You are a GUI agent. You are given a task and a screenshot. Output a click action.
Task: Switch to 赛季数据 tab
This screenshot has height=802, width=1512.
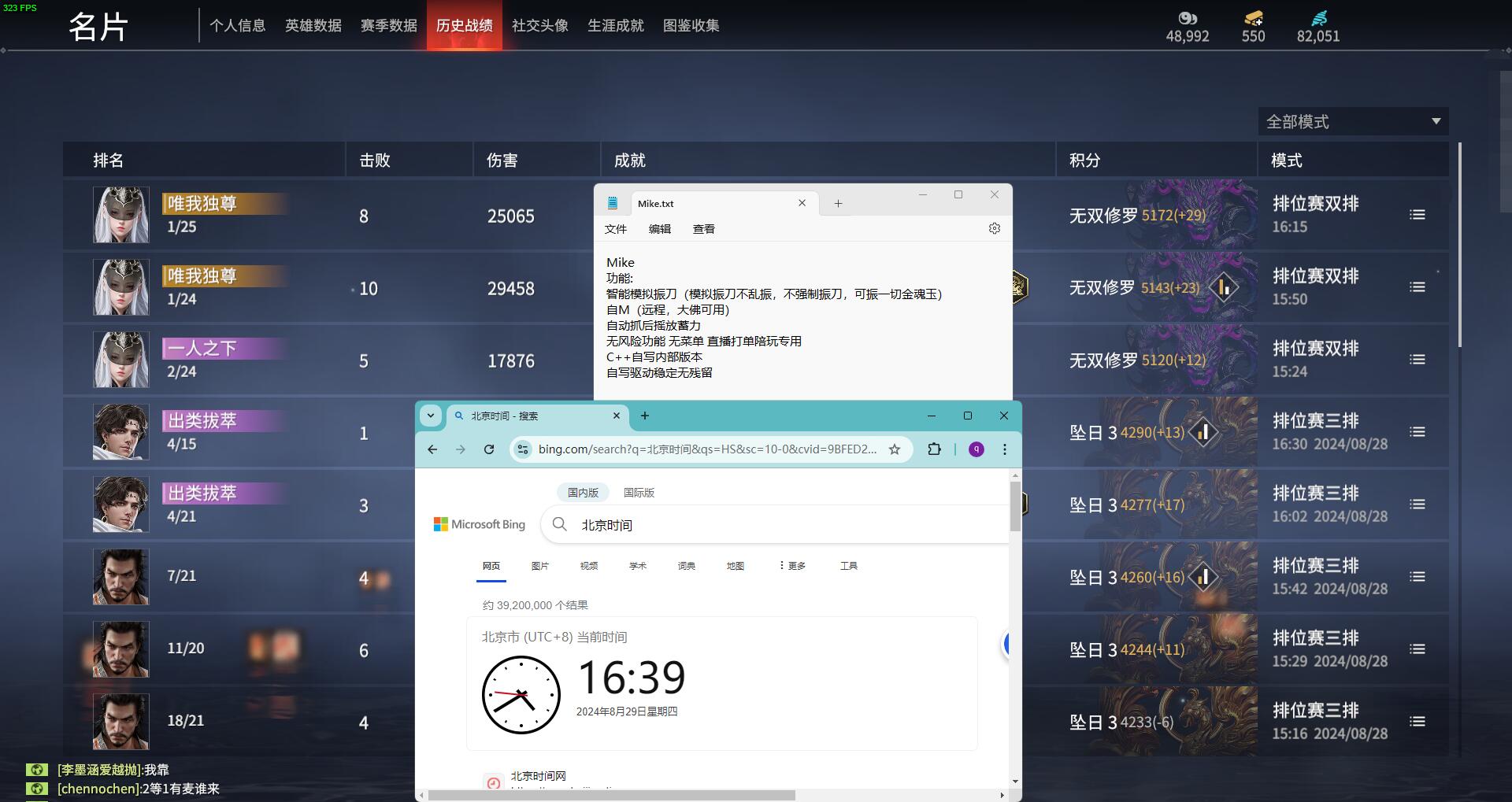[389, 26]
